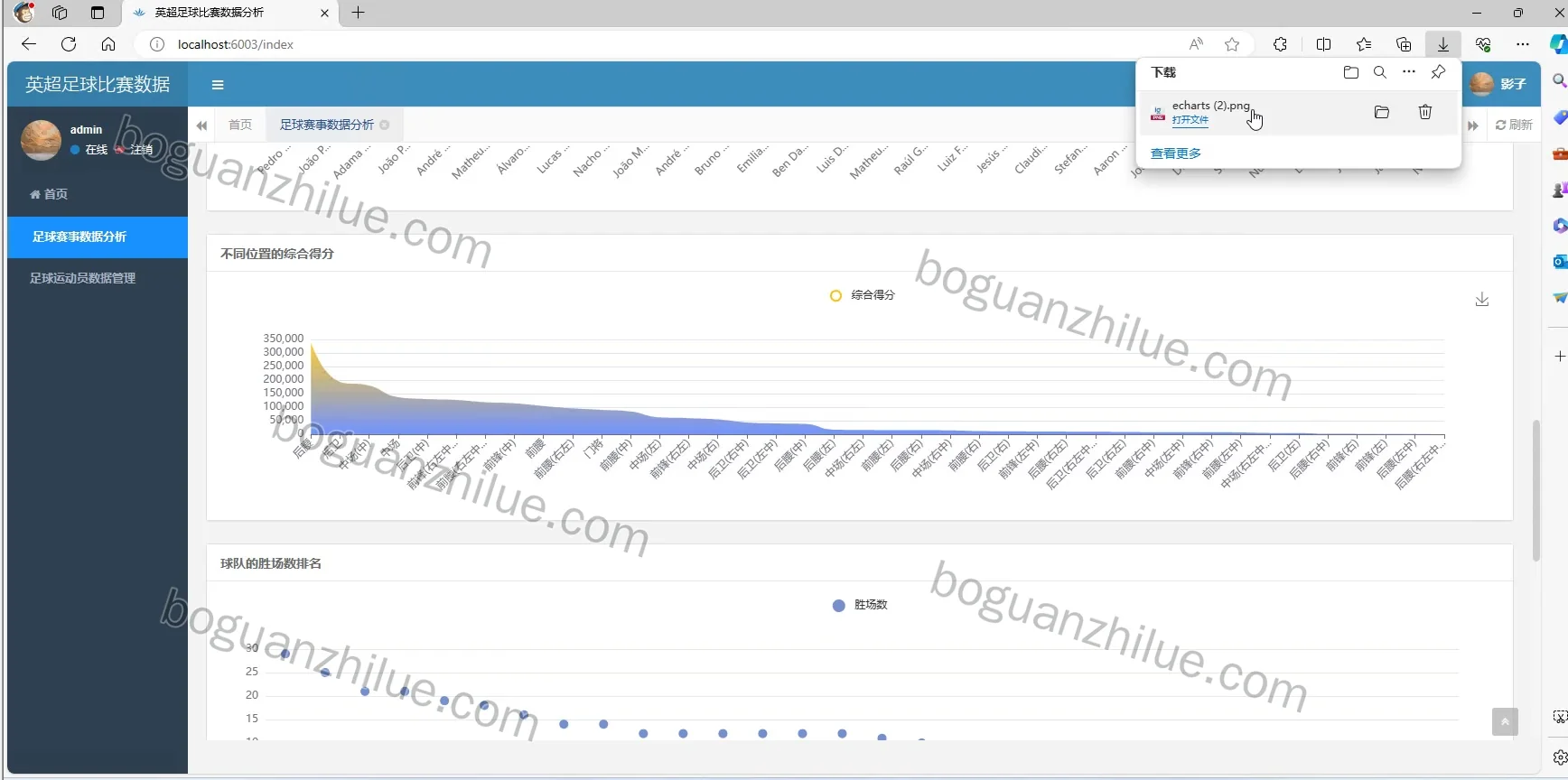
Task: Go to browser home page icon
Action: (x=108, y=44)
